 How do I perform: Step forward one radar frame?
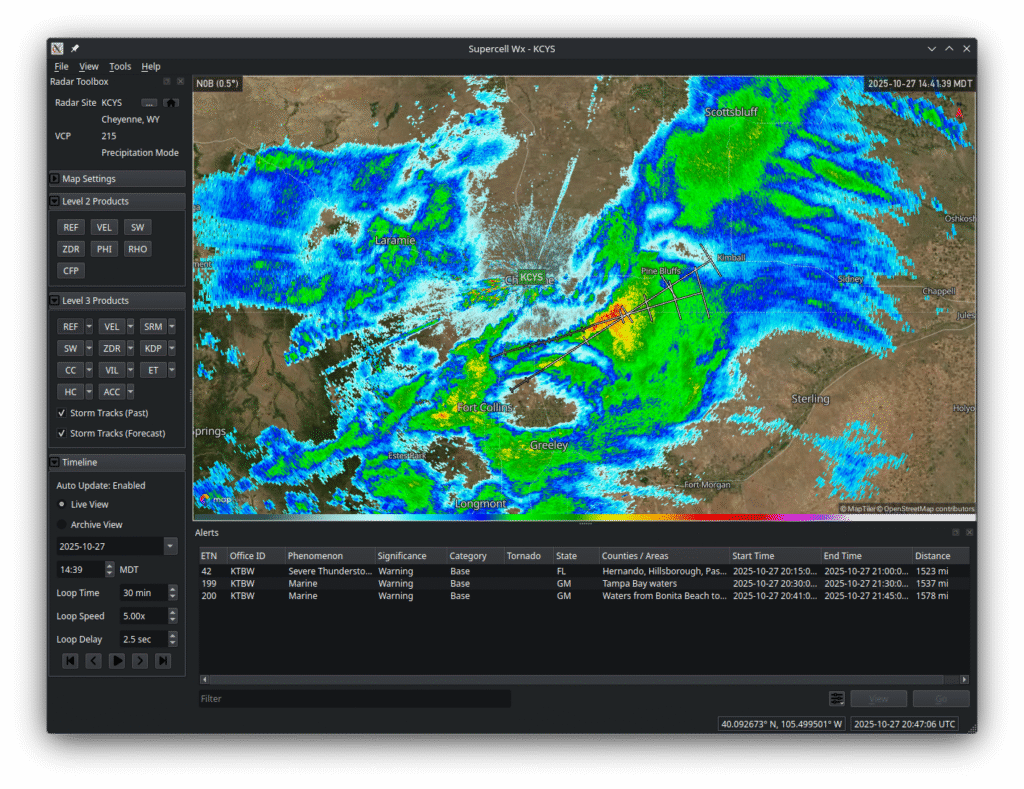[140, 661]
